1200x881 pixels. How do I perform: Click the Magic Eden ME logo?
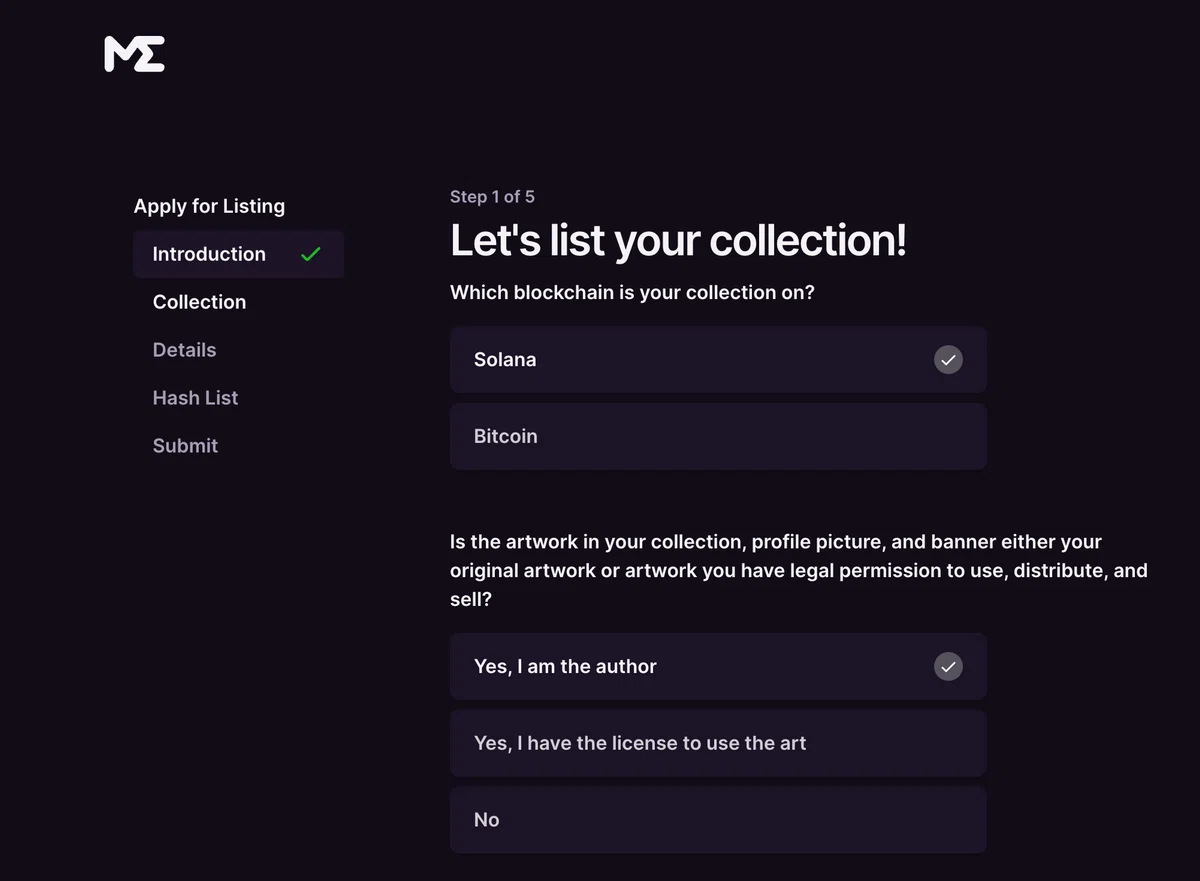point(134,54)
